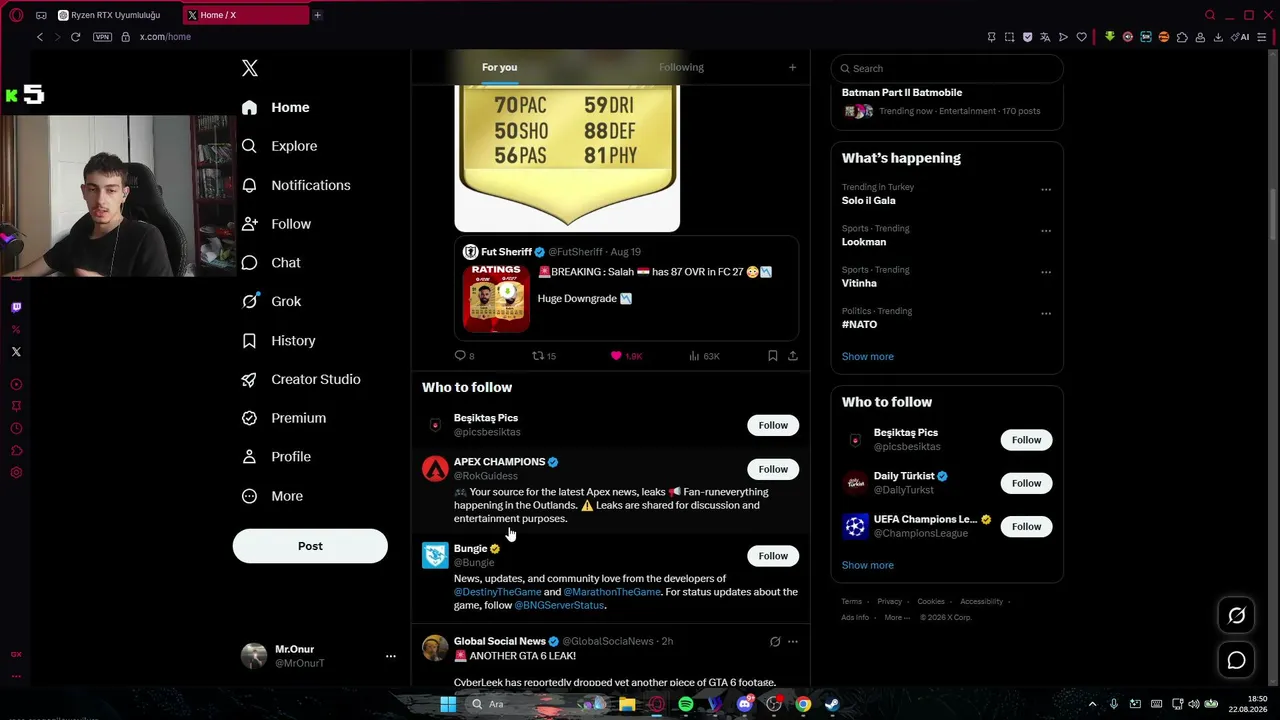Screen dimensions: 1280x720
Task: Open browser extensions puzzle icon
Action: [1182, 37]
